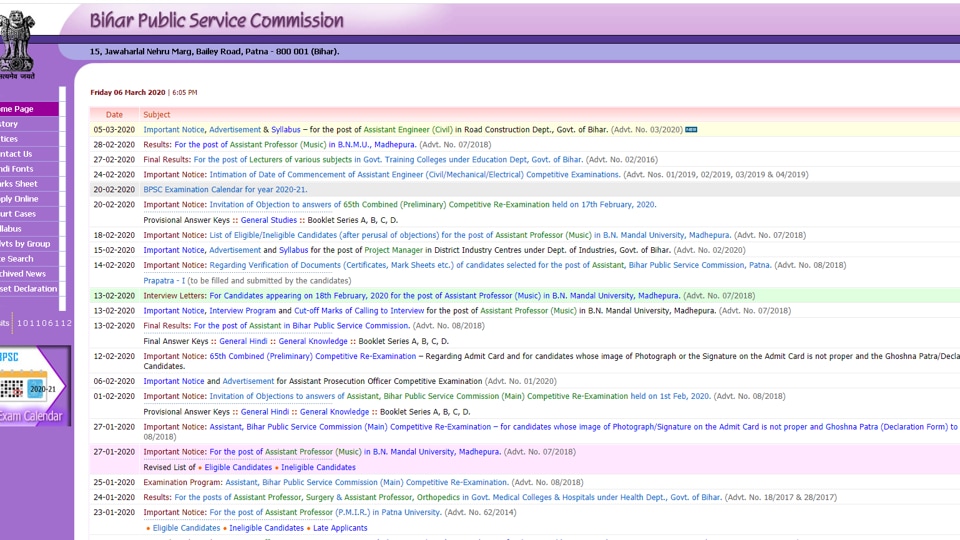This screenshot has width=960, height=540.
Task: Open Regarding Verification of Documents notice link
Action: click(490, 265)
